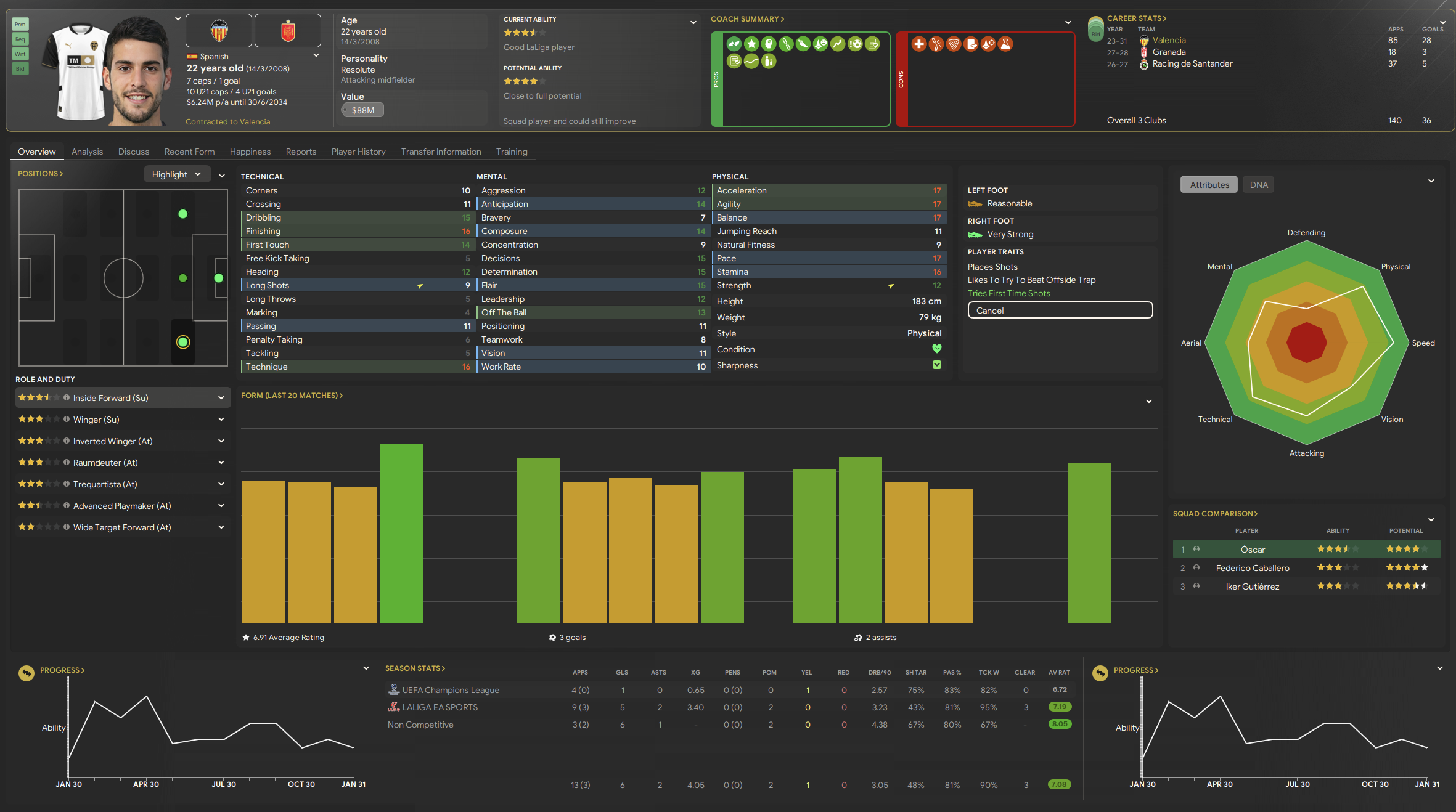The height and width of the screenshot is (812, 1456).
Task: Switch radar view to DNA
Action: 1259,185
